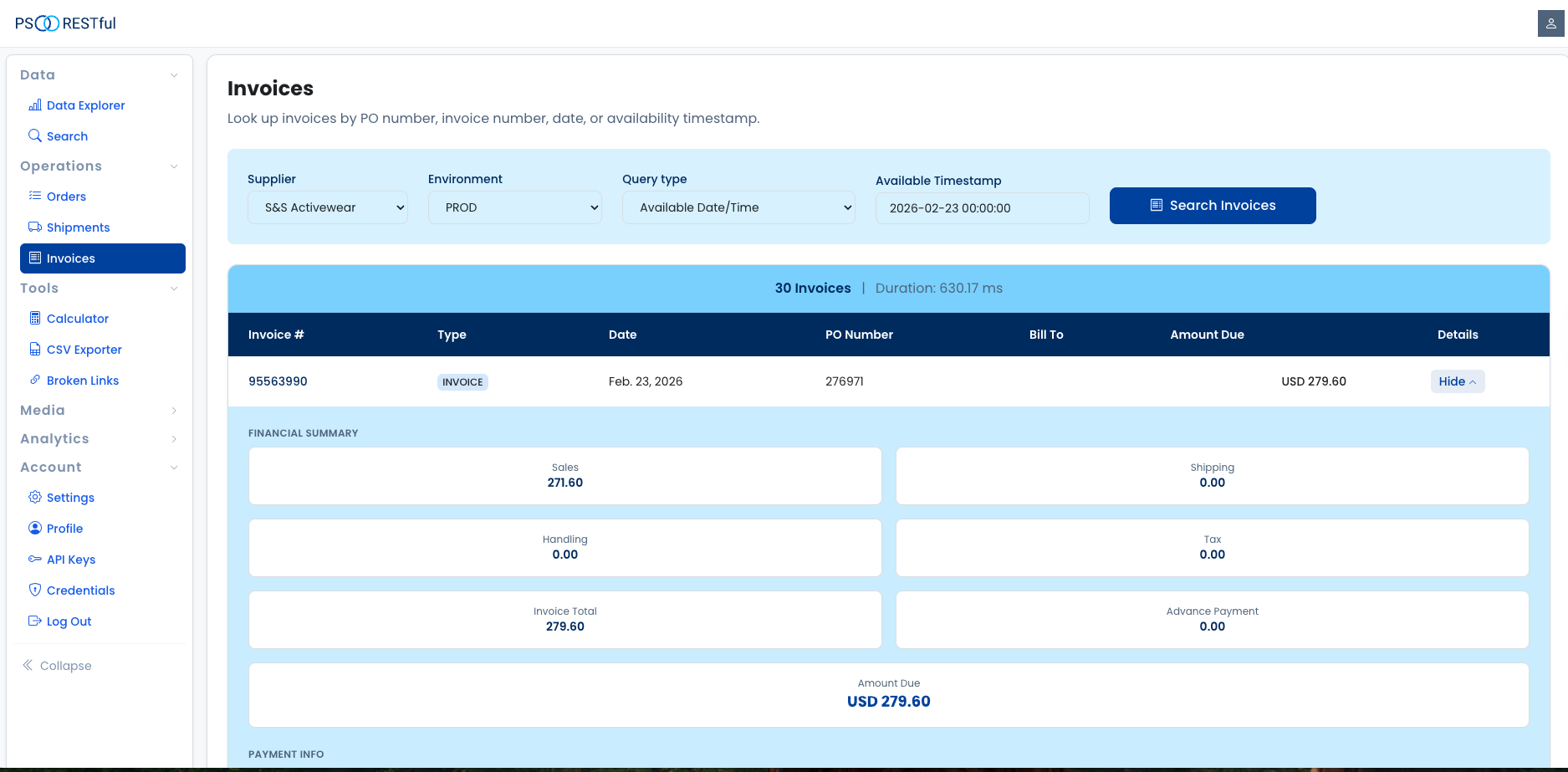Screen dimensions: 1568x772
Task: Open the Supplier dropdown
Action: coord(327,207)
